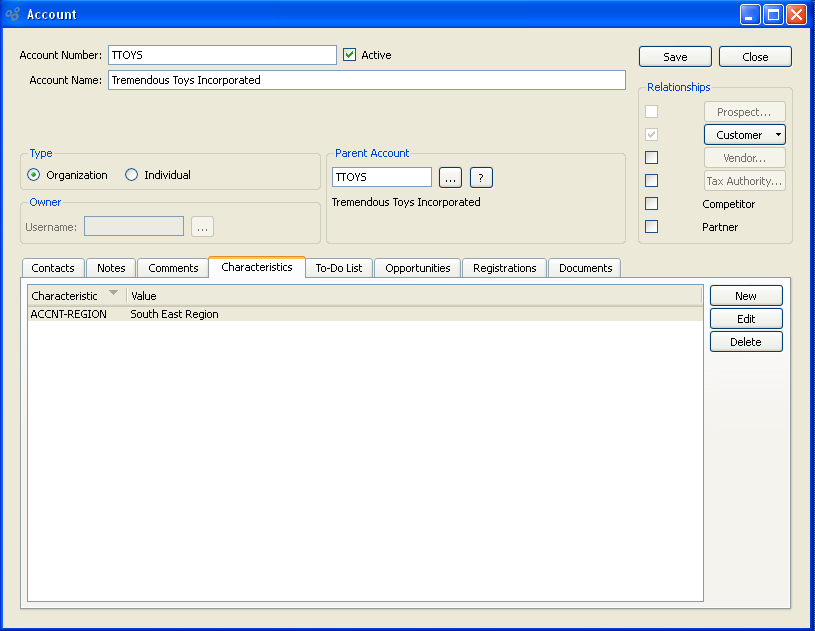The image size is (815, 631).
Task: Click the Account Name text field
Action: [366, 80]
